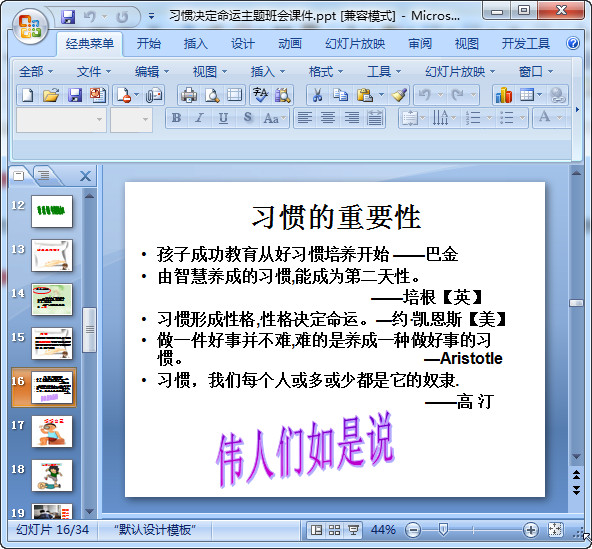
Task: Fit slide to current window
Action: pos(555,530)
